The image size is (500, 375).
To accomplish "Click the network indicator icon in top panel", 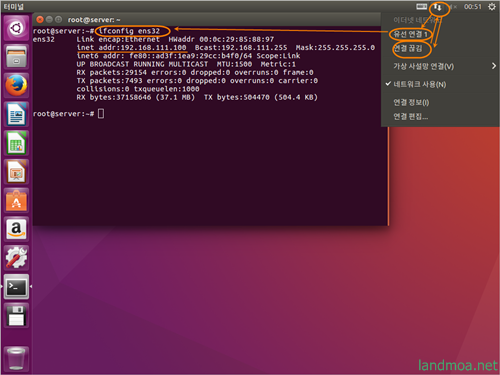I will click(x=438, y=7).
